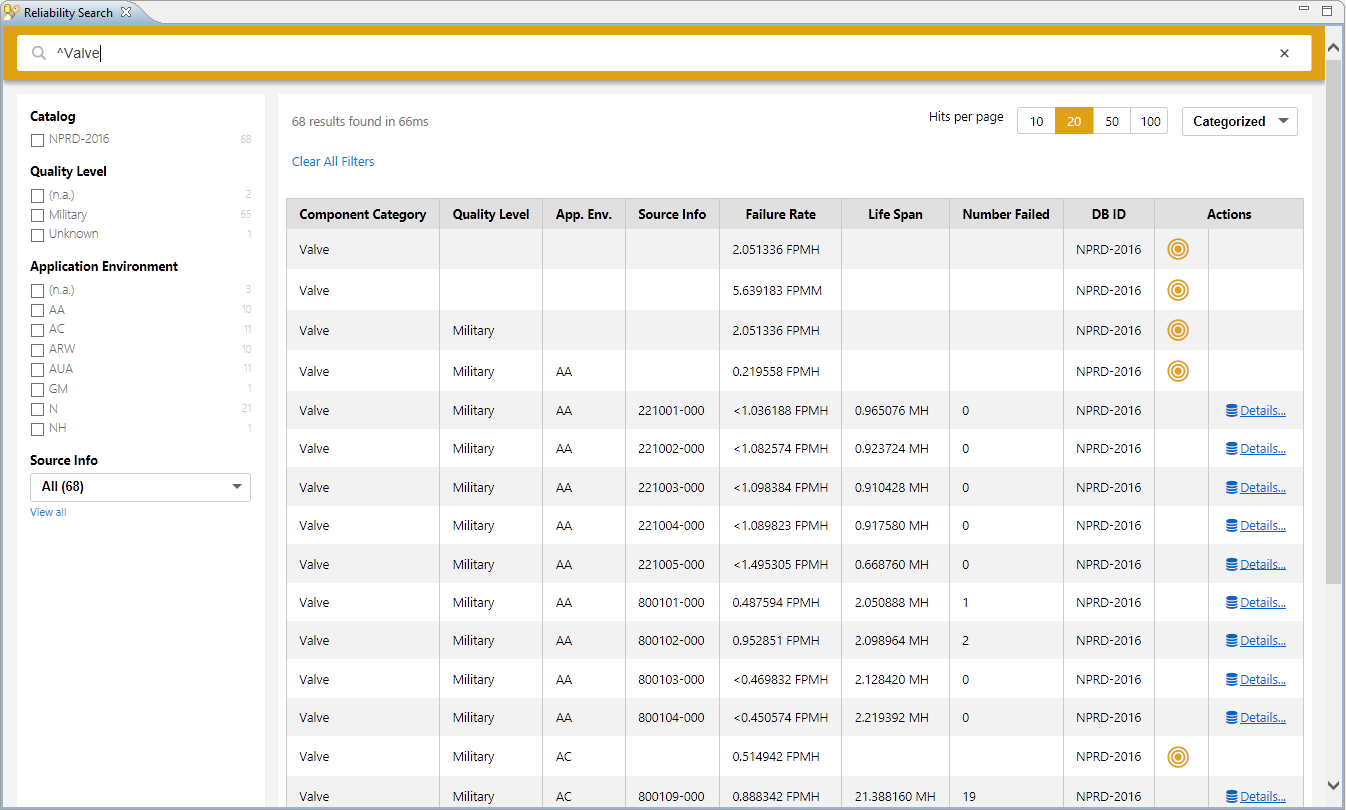Image resolution: width=1346 pixels, height=810 pixels.
Task: Click the Clear All Filters link
Action: click(x=333, y=162)
